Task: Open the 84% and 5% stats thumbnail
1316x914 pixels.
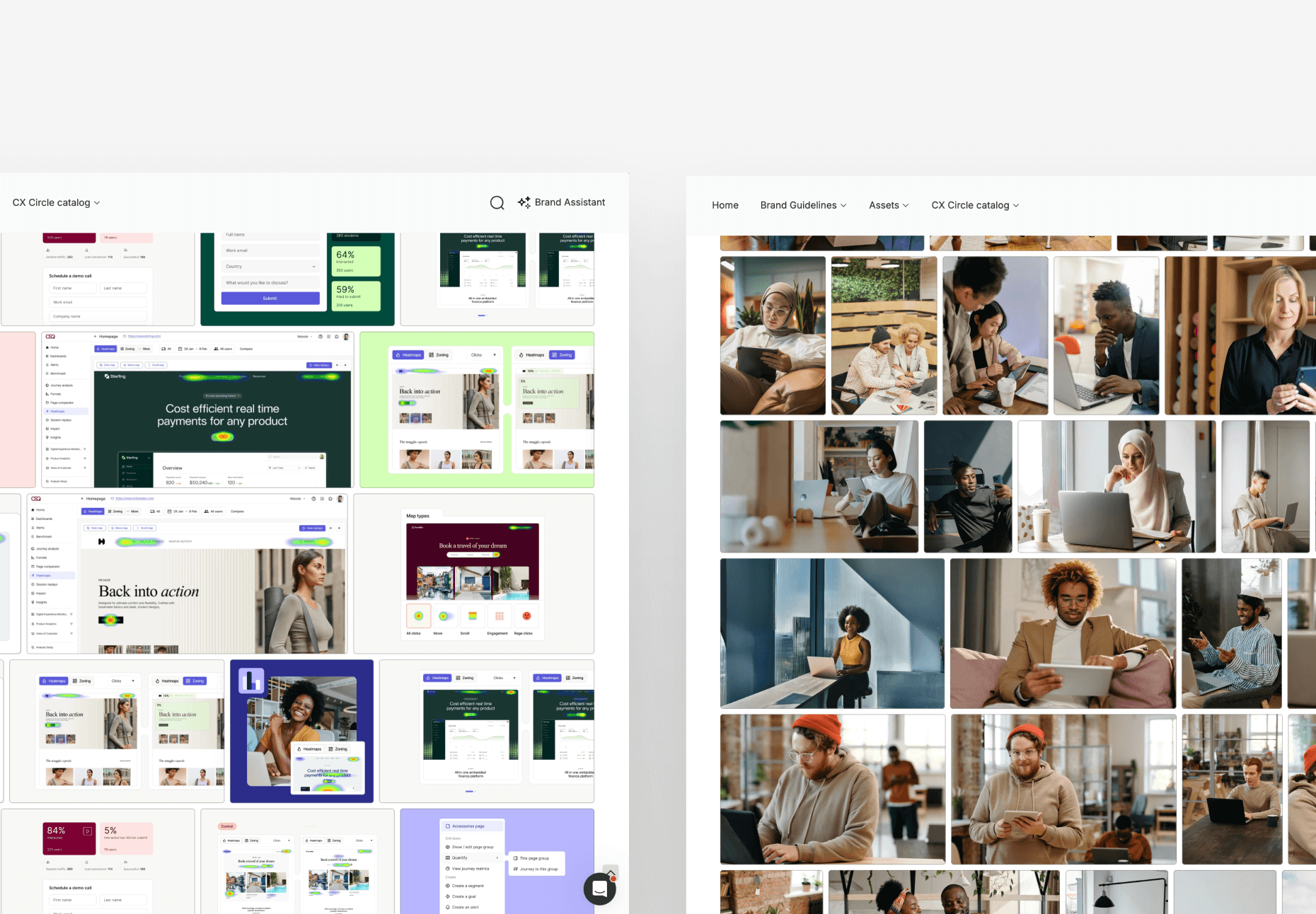Action: click(x=98, y=862)
